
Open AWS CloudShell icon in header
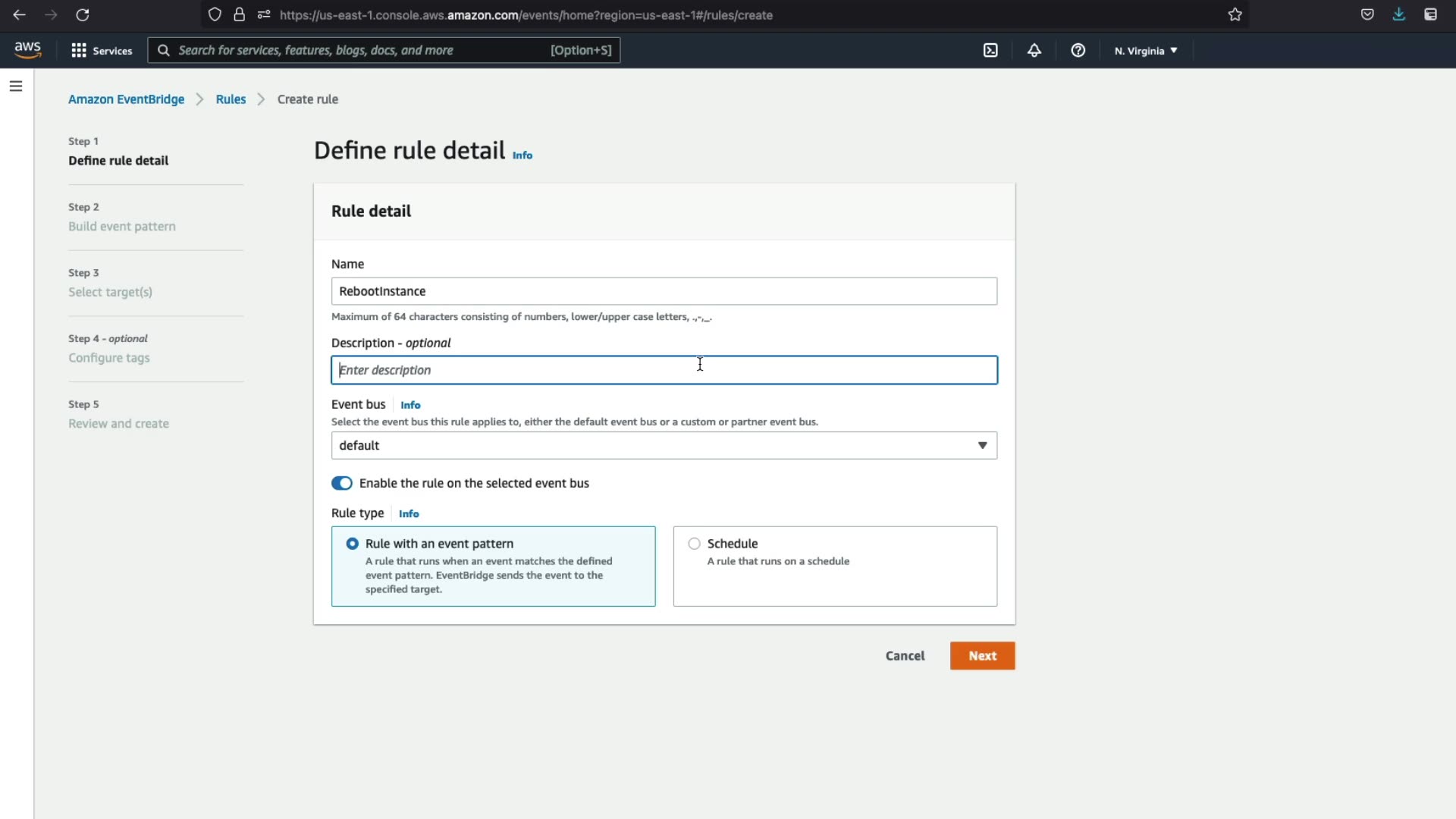990,50
